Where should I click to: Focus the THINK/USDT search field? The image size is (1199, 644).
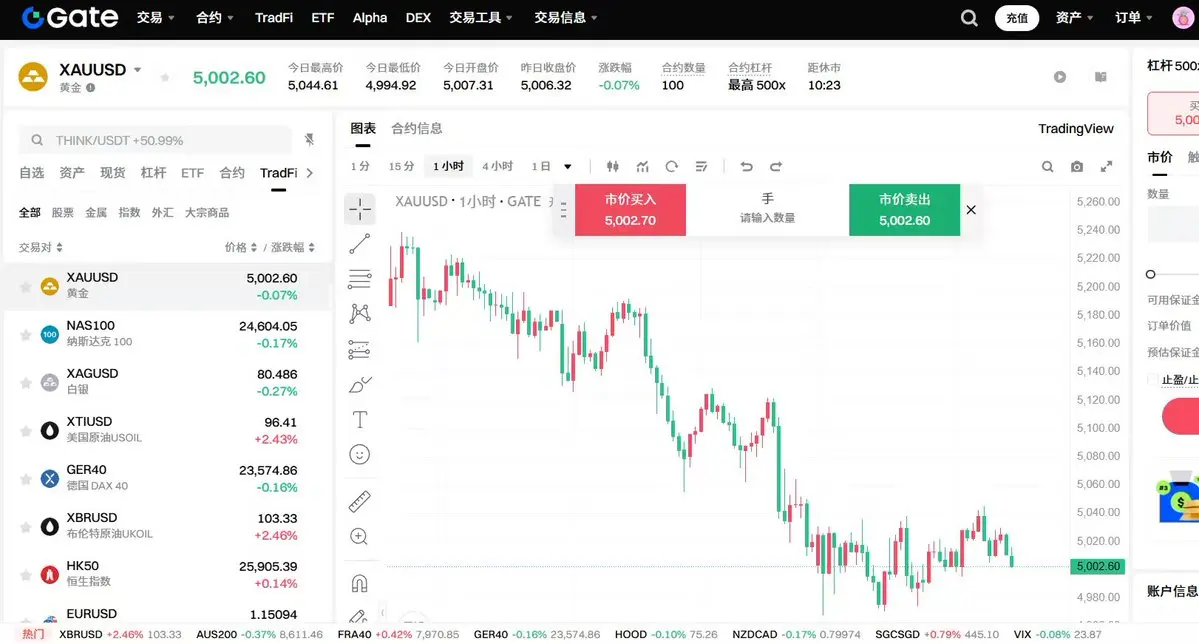click(x=154, y=140)
